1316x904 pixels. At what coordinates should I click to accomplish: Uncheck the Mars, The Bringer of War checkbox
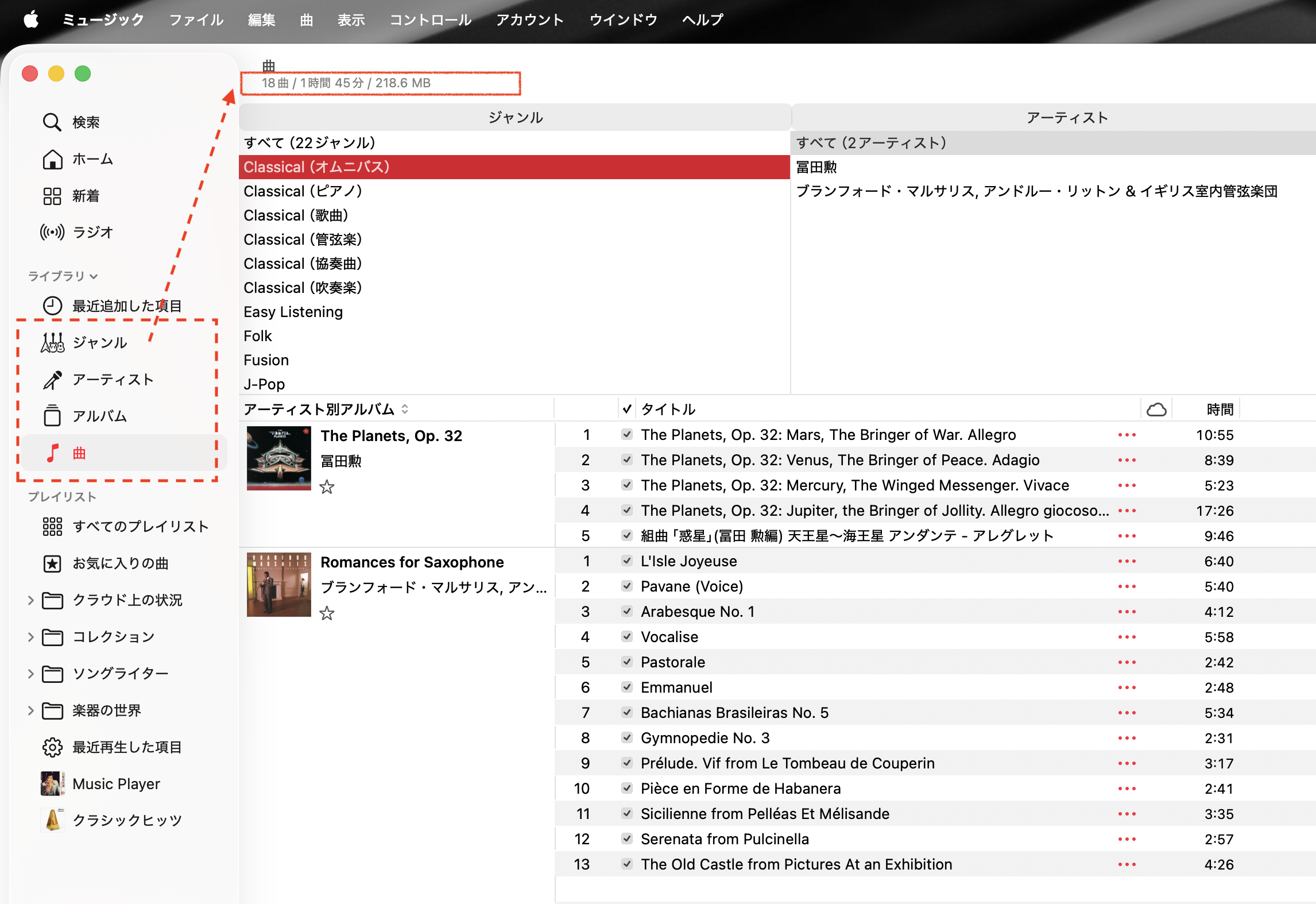pyautogui.click(x=627, y=435)
